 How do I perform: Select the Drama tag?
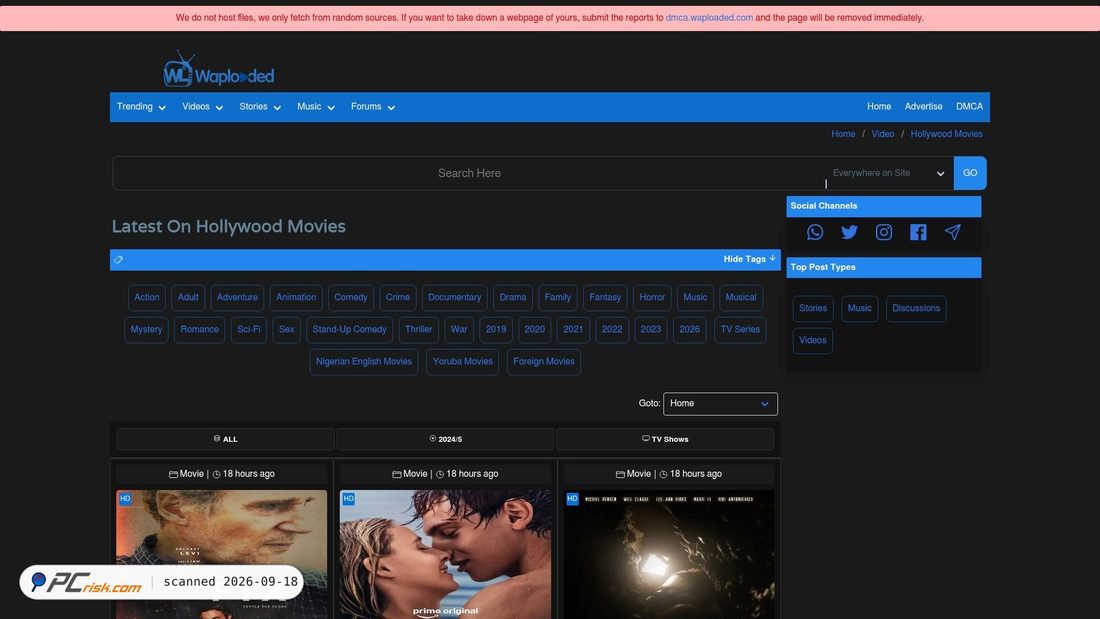513,298
